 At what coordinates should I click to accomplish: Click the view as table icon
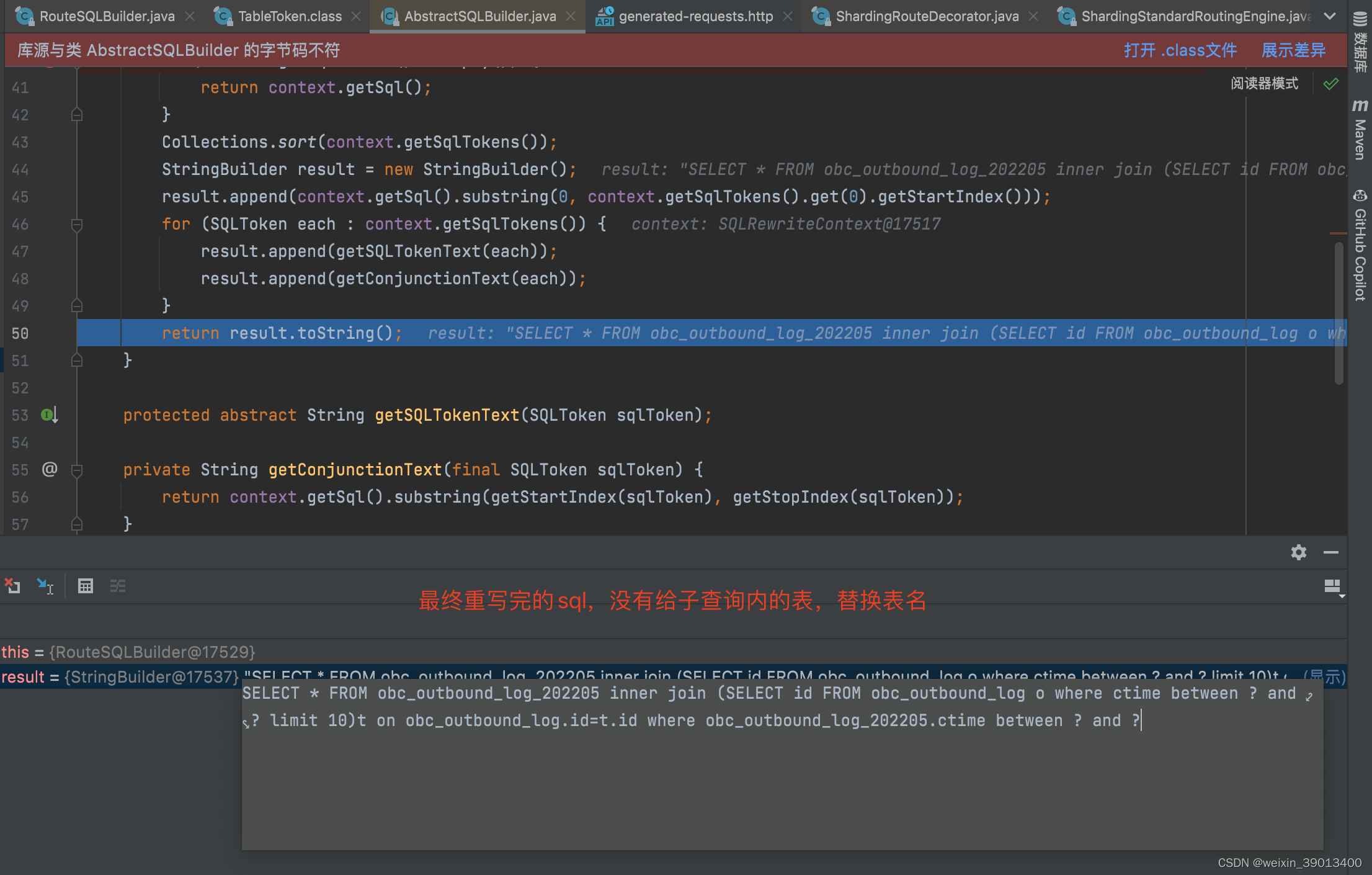(86, 586)
